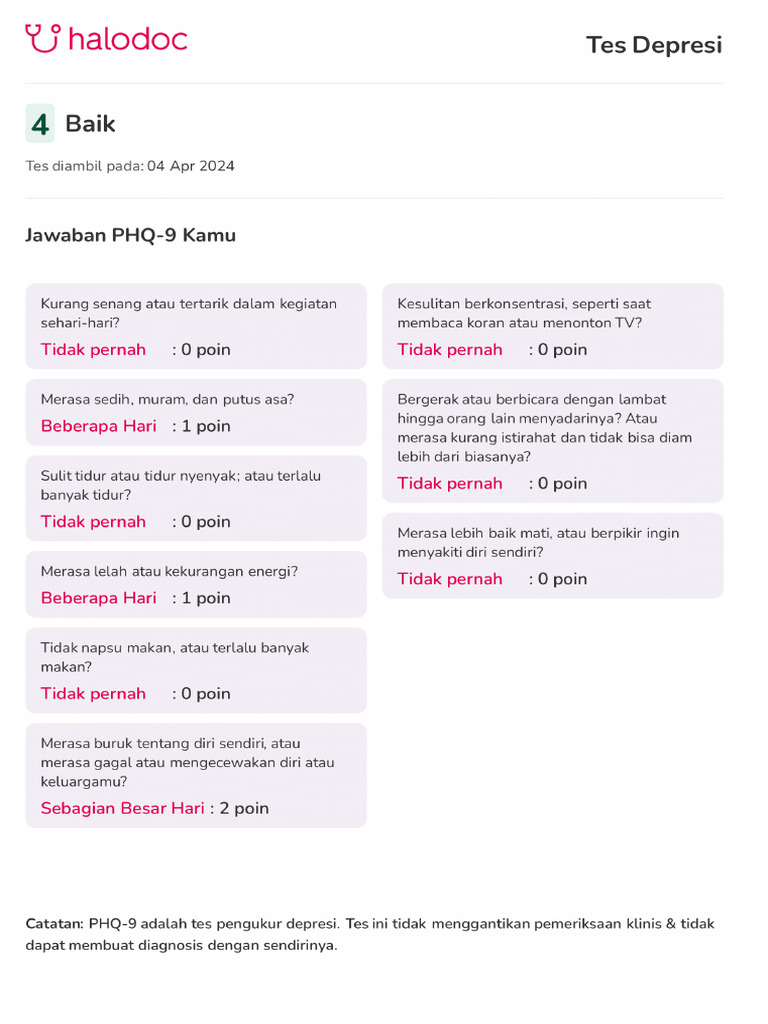Viewport: 768px width, 1024px height.
Task: Click the Tes Depresi page title
Action: (x=653, y=45)
